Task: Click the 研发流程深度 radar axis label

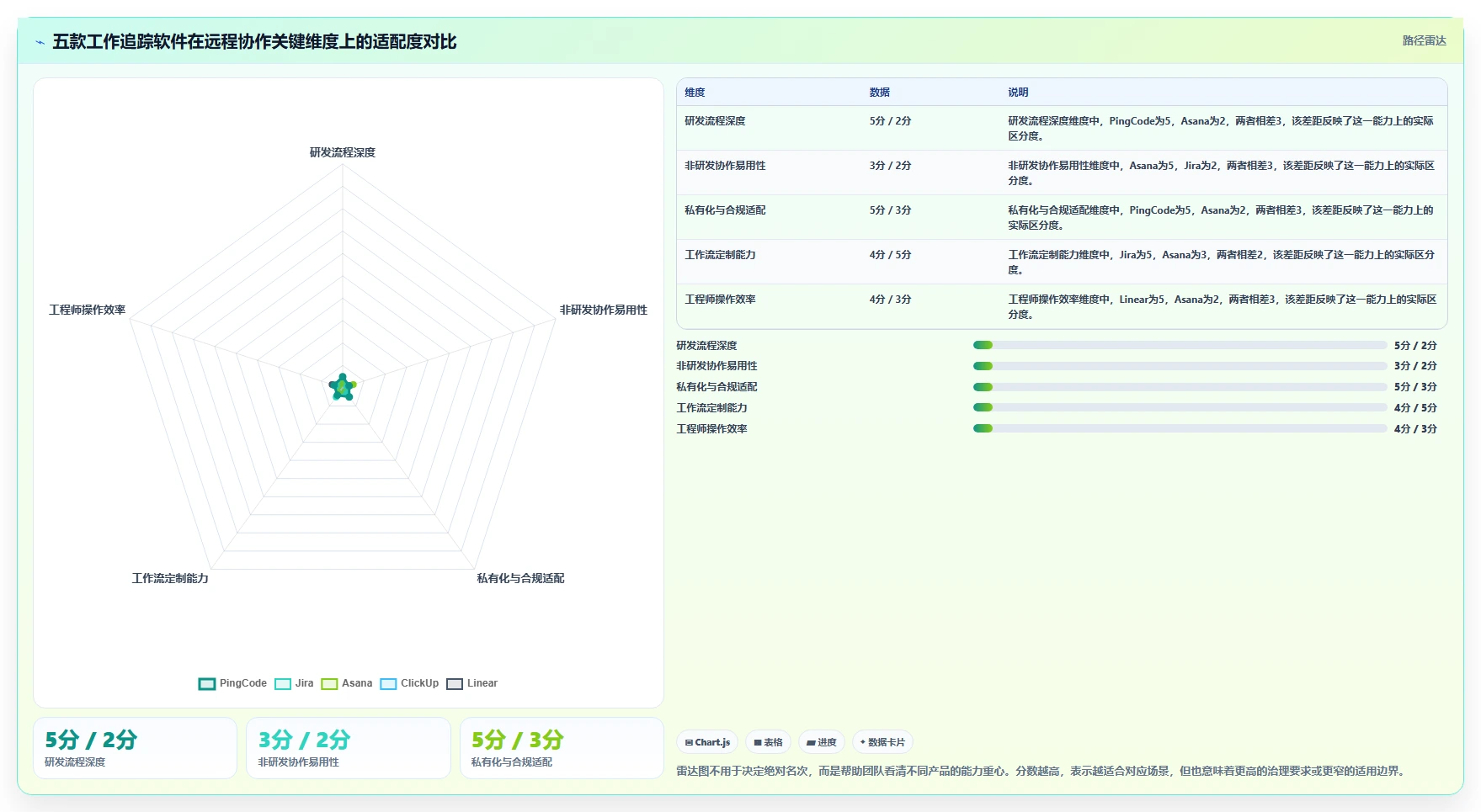Action: (x=343, y=152)
